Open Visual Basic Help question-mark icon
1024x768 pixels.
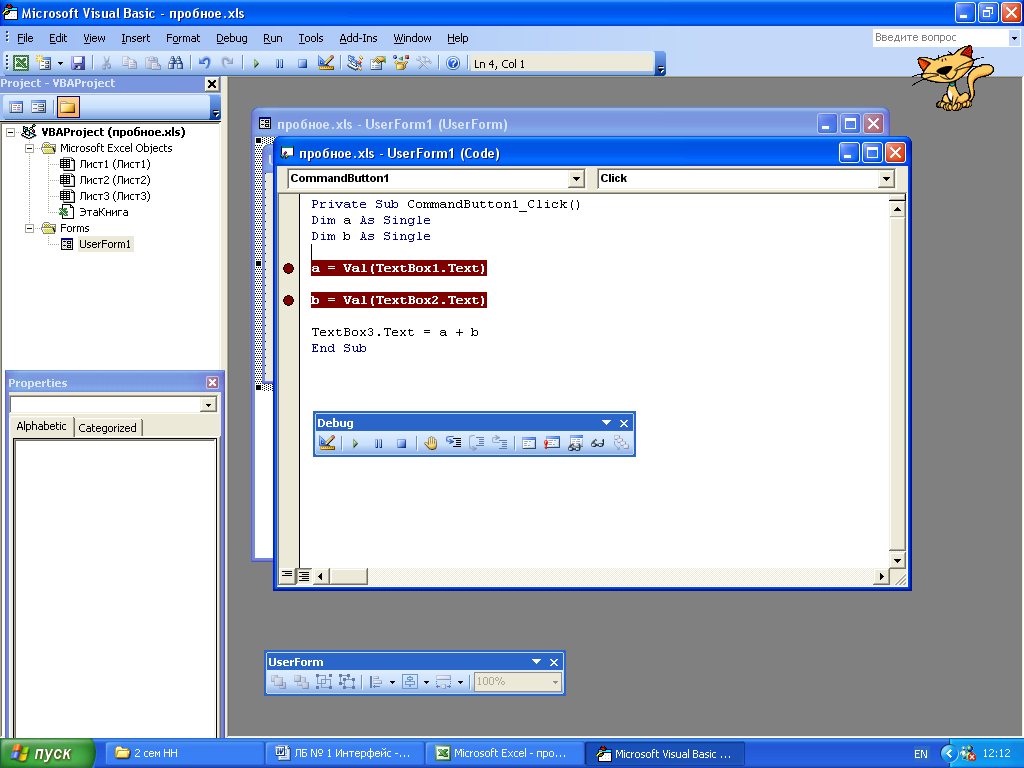[x=453, y=63]
